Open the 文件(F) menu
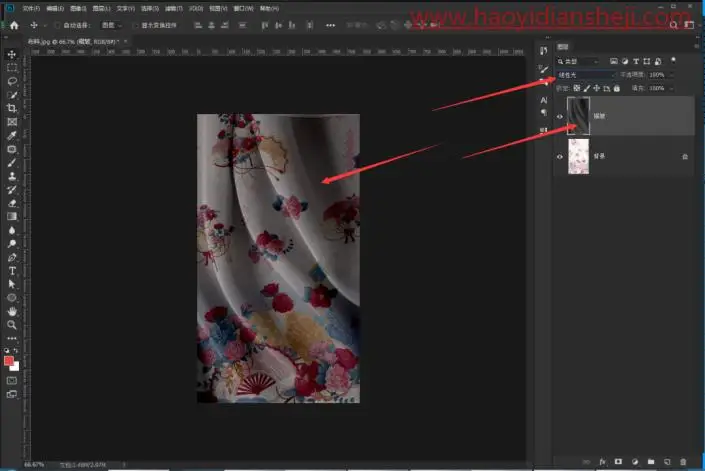Image resolution: width=705 pixels, height=471 pixels. pos(31,9)
